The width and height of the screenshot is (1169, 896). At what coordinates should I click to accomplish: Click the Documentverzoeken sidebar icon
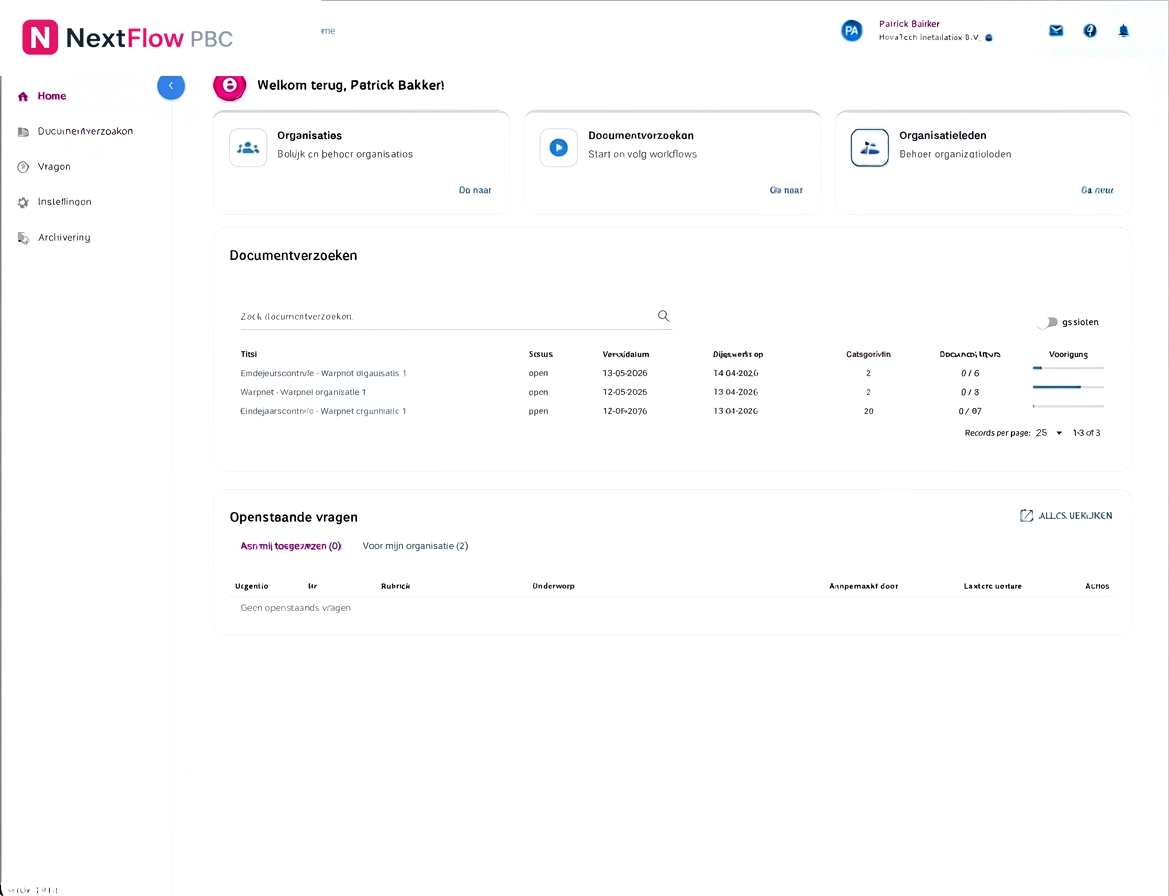coord(23,132)
